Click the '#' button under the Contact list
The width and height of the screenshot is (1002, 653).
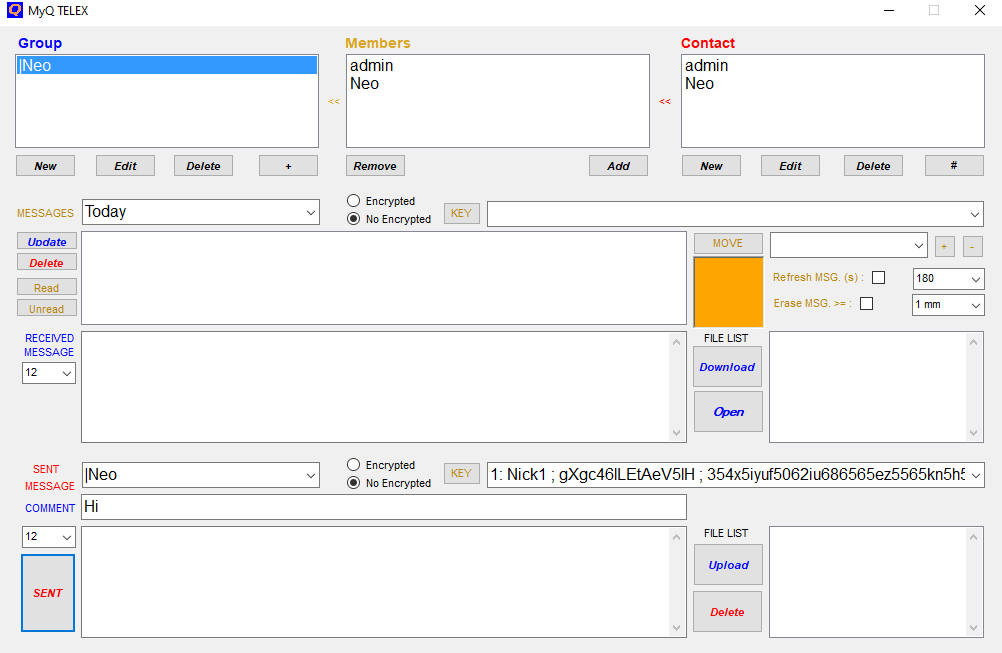click(x=954, y=165)
